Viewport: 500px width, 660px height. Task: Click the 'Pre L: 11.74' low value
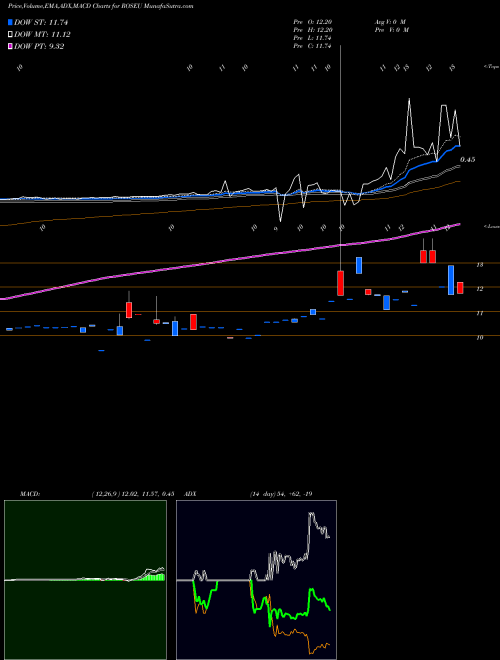(x=312, y=38)
